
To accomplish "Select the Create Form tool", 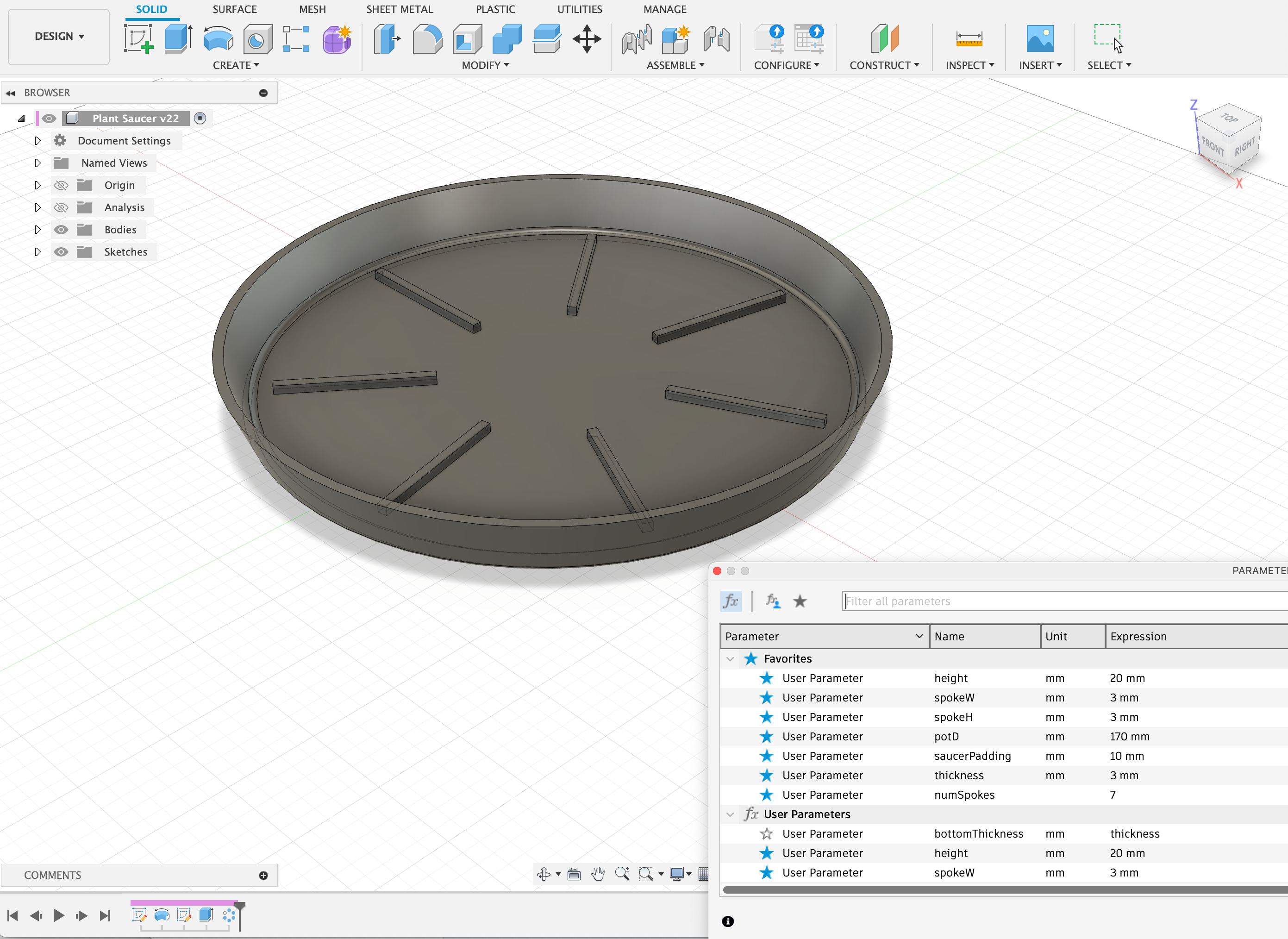I will [337, 39].
